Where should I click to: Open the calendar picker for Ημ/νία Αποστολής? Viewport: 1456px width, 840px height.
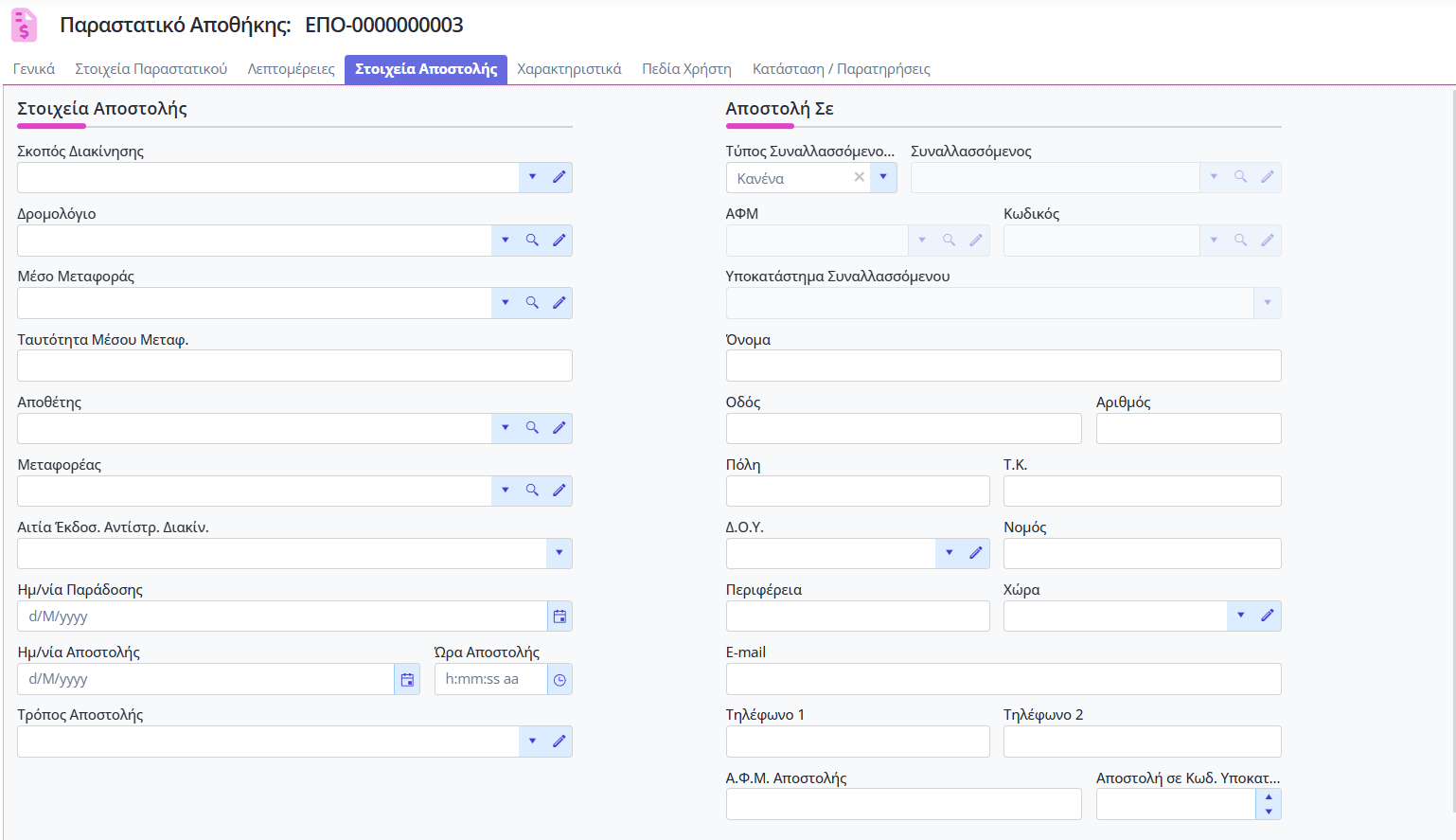pos(407,680)
